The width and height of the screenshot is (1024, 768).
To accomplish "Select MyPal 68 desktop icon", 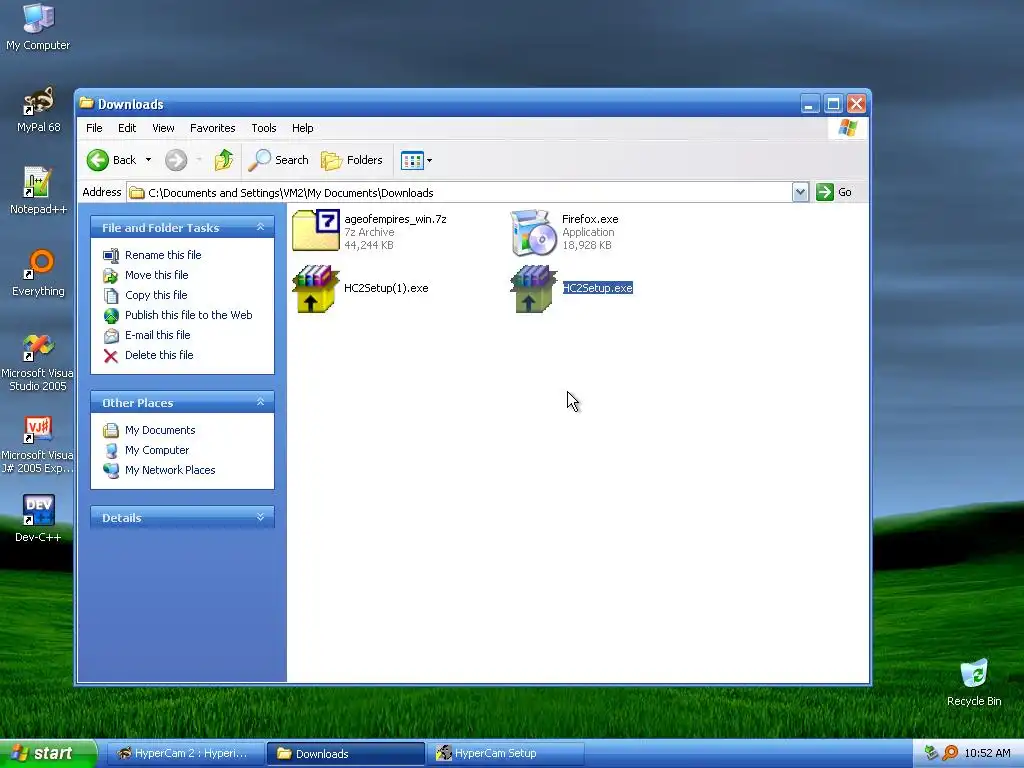I will click(x=38, y=109).
